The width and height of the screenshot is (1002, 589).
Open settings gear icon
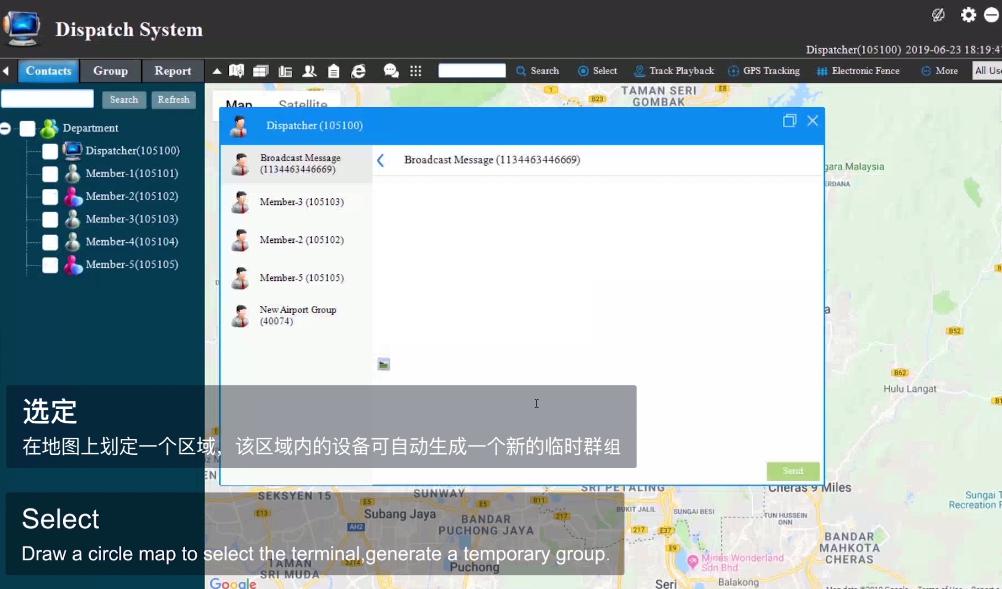(x=969, y=15)
